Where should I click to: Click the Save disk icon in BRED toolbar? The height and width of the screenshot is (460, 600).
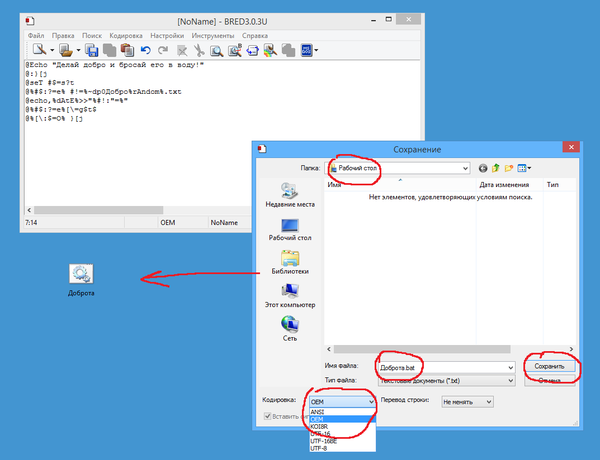[91, 49]
